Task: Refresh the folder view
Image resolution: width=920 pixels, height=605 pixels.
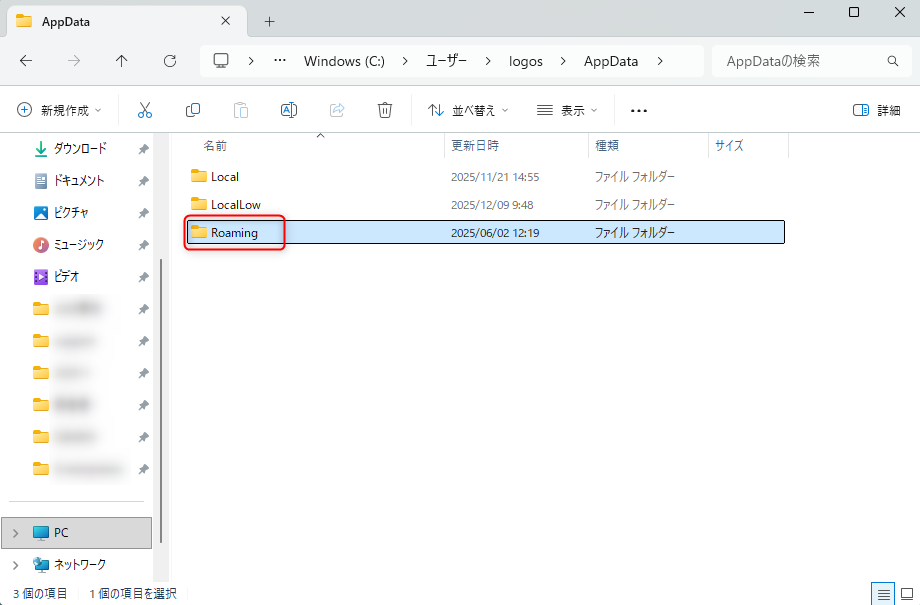Action: point(169,61)
